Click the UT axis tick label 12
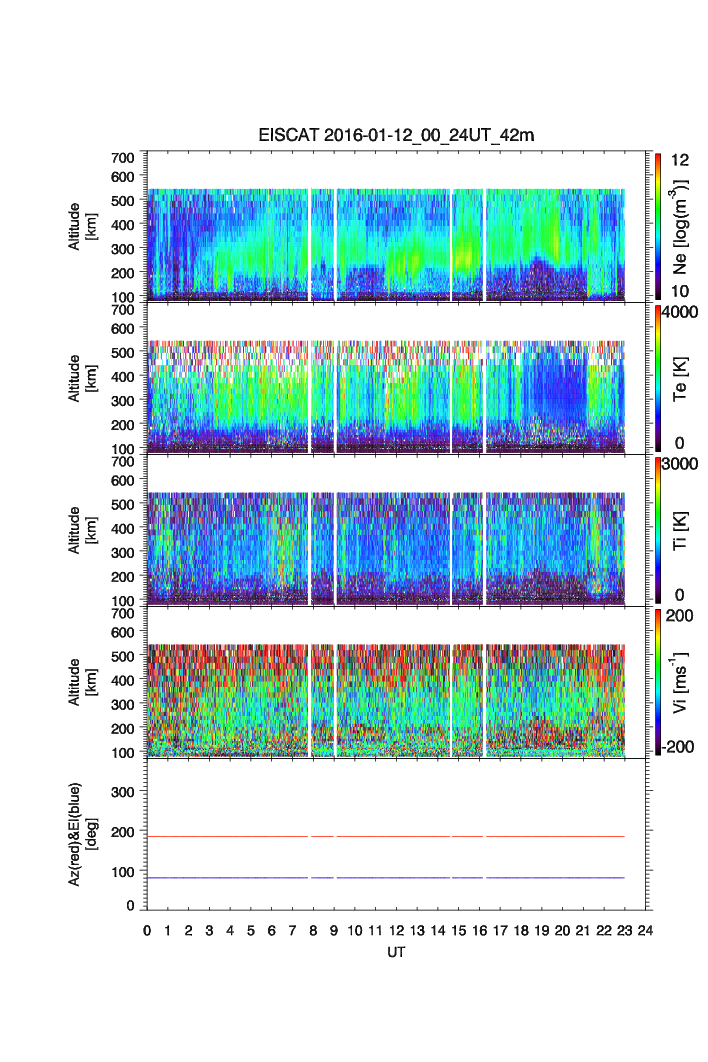Image resolution: width=708 pixels, height=1062 pixels. (x=396, y=931)
